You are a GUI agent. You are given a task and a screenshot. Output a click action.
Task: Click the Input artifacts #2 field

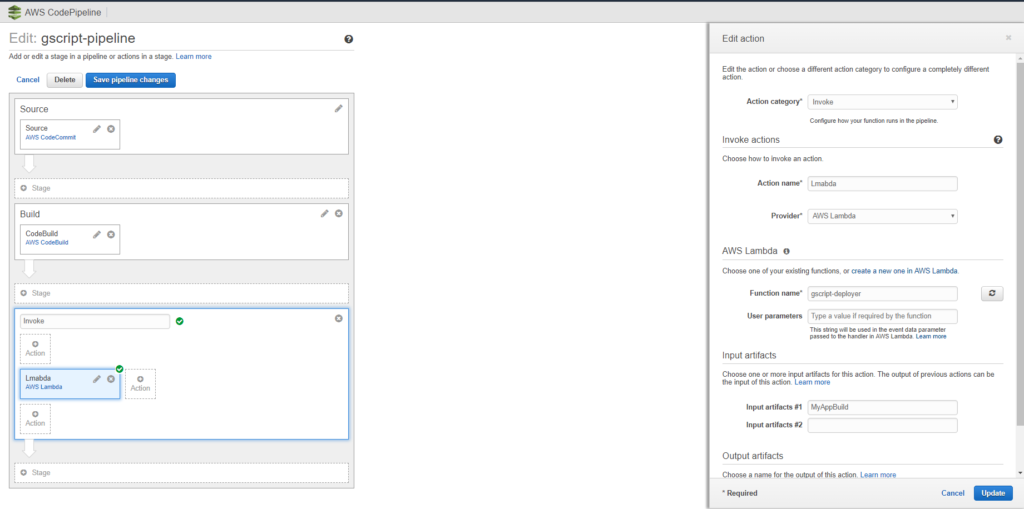(882, 426)
